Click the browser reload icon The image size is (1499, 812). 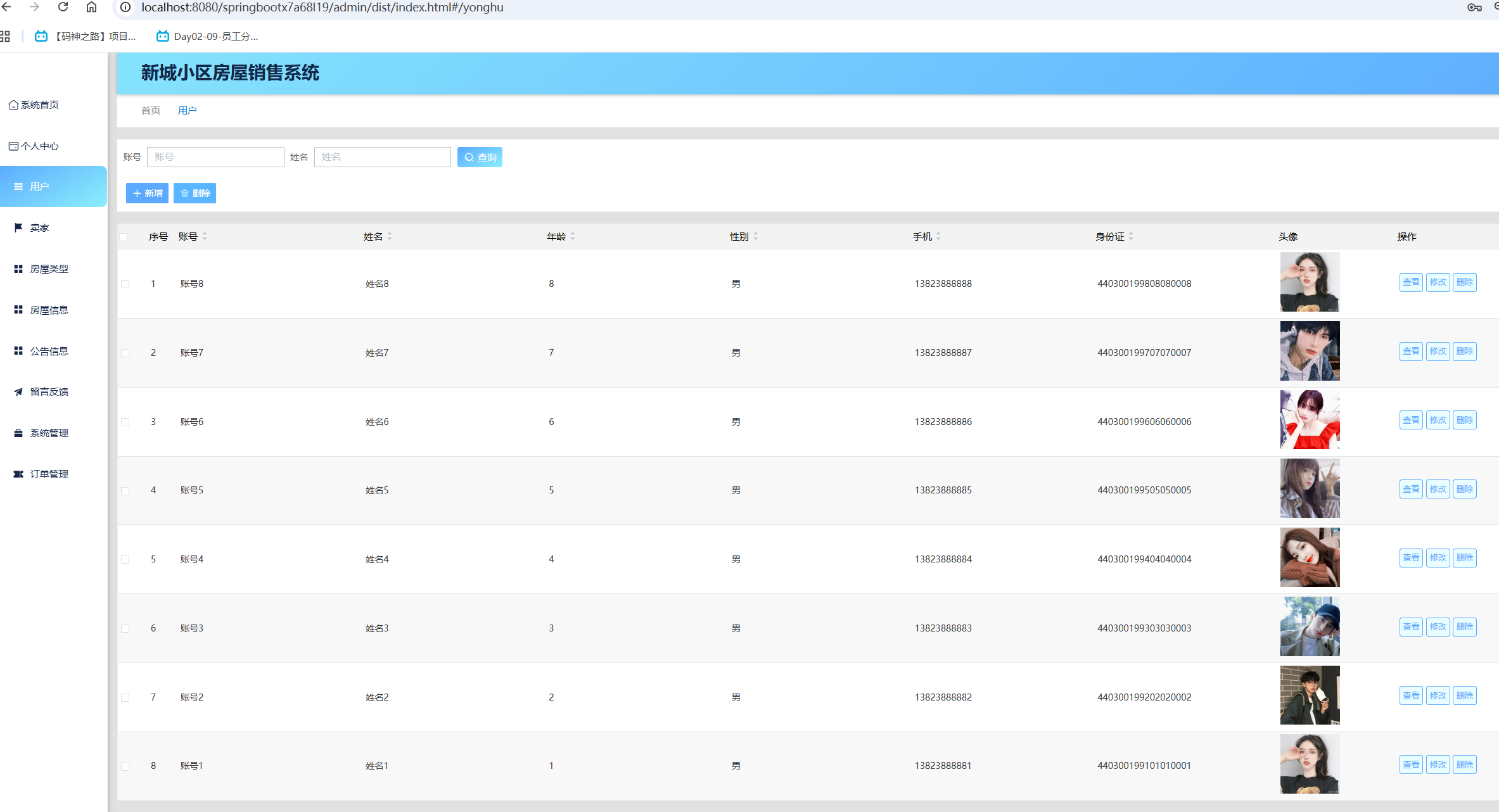click(x=63, y=7)
